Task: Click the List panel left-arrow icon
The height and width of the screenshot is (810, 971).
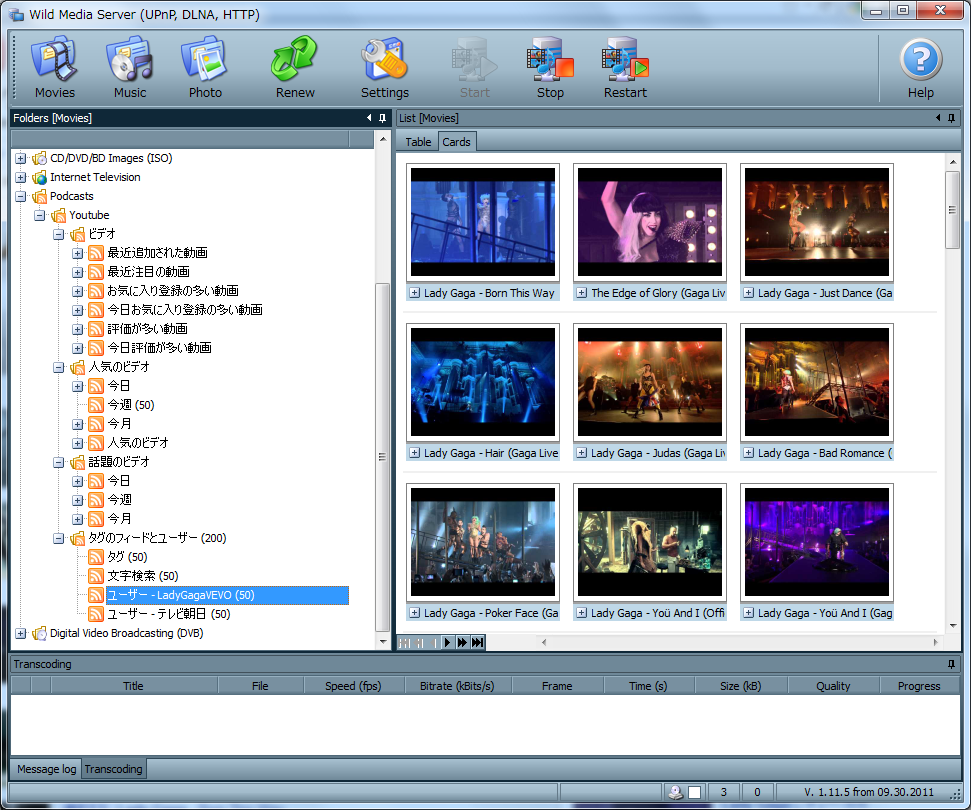Action: (938, 118)
